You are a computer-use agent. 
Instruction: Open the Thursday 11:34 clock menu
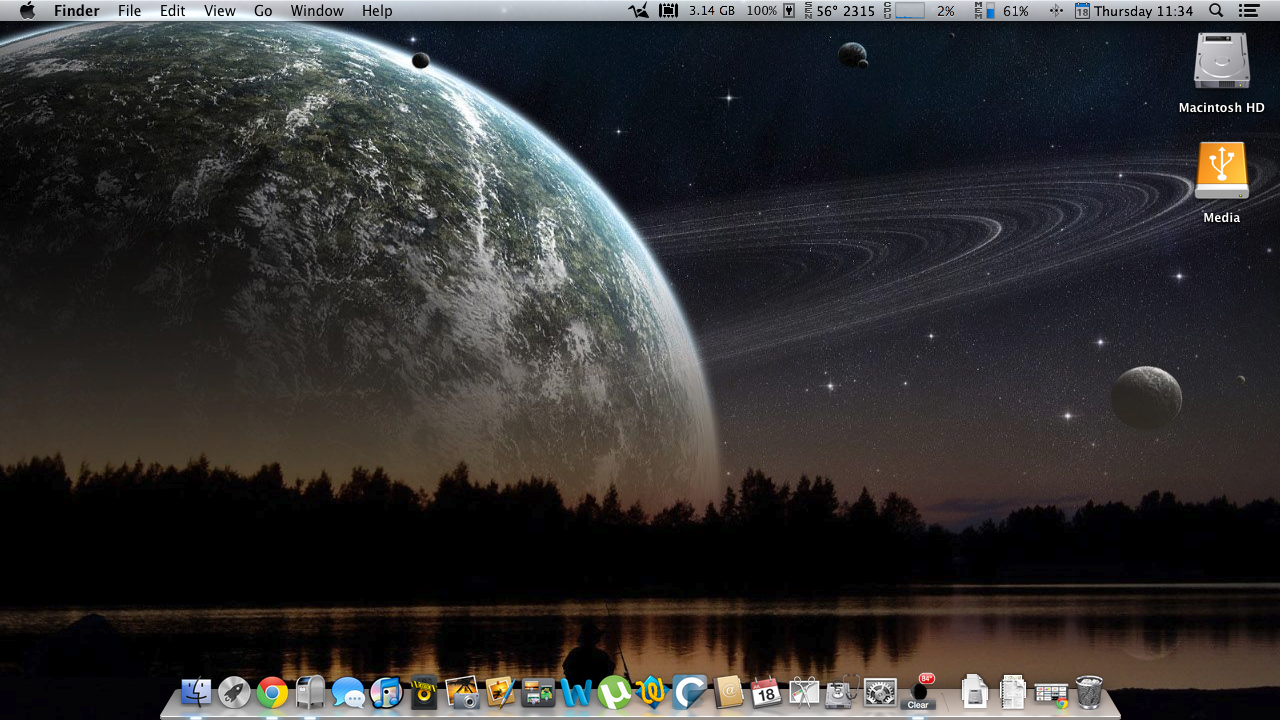[x=1134, y=11]
